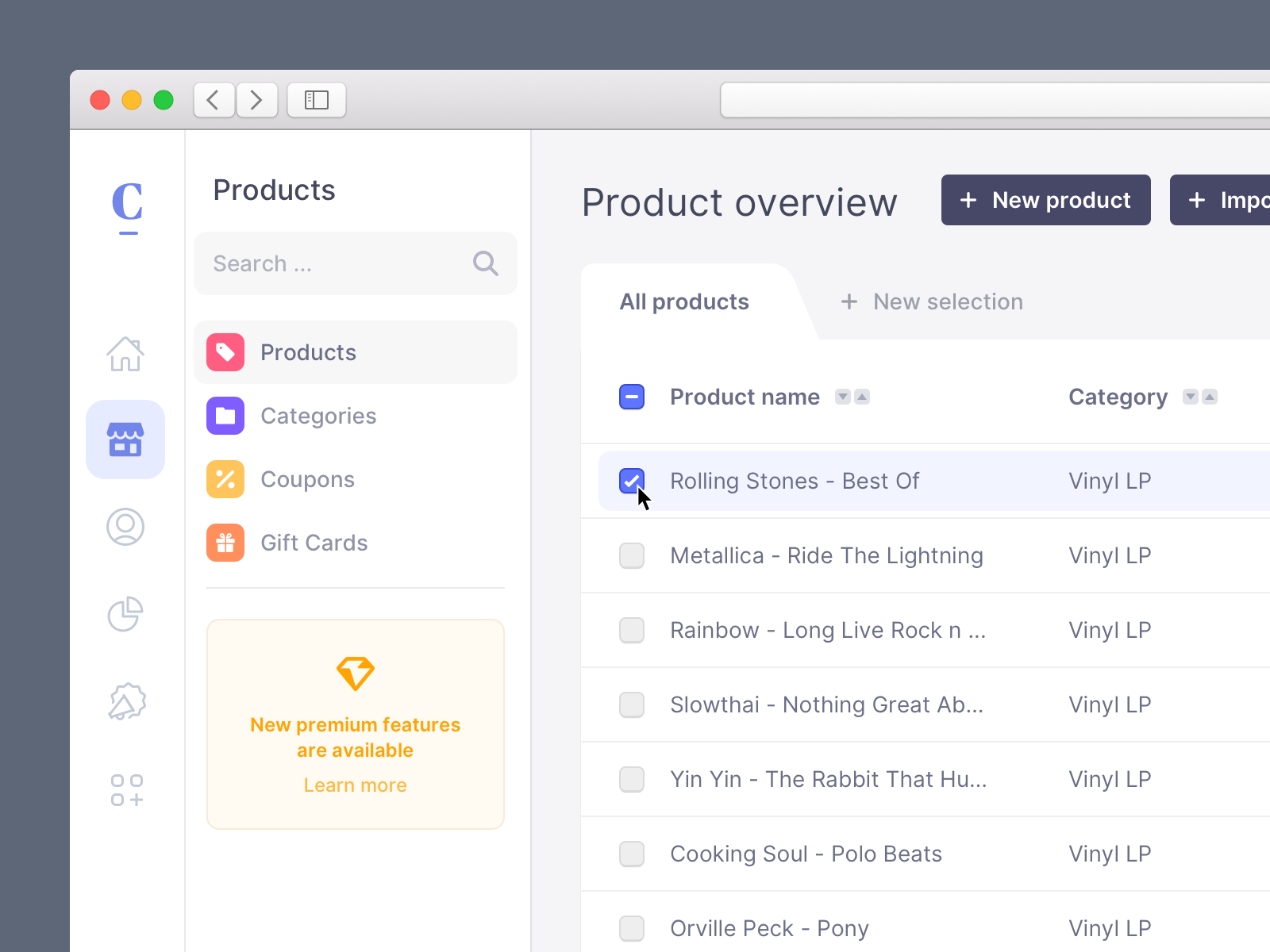Click Cooking Soul - Polo Beats name
This screenshot has height=952, width=1270.
point(806,854)
